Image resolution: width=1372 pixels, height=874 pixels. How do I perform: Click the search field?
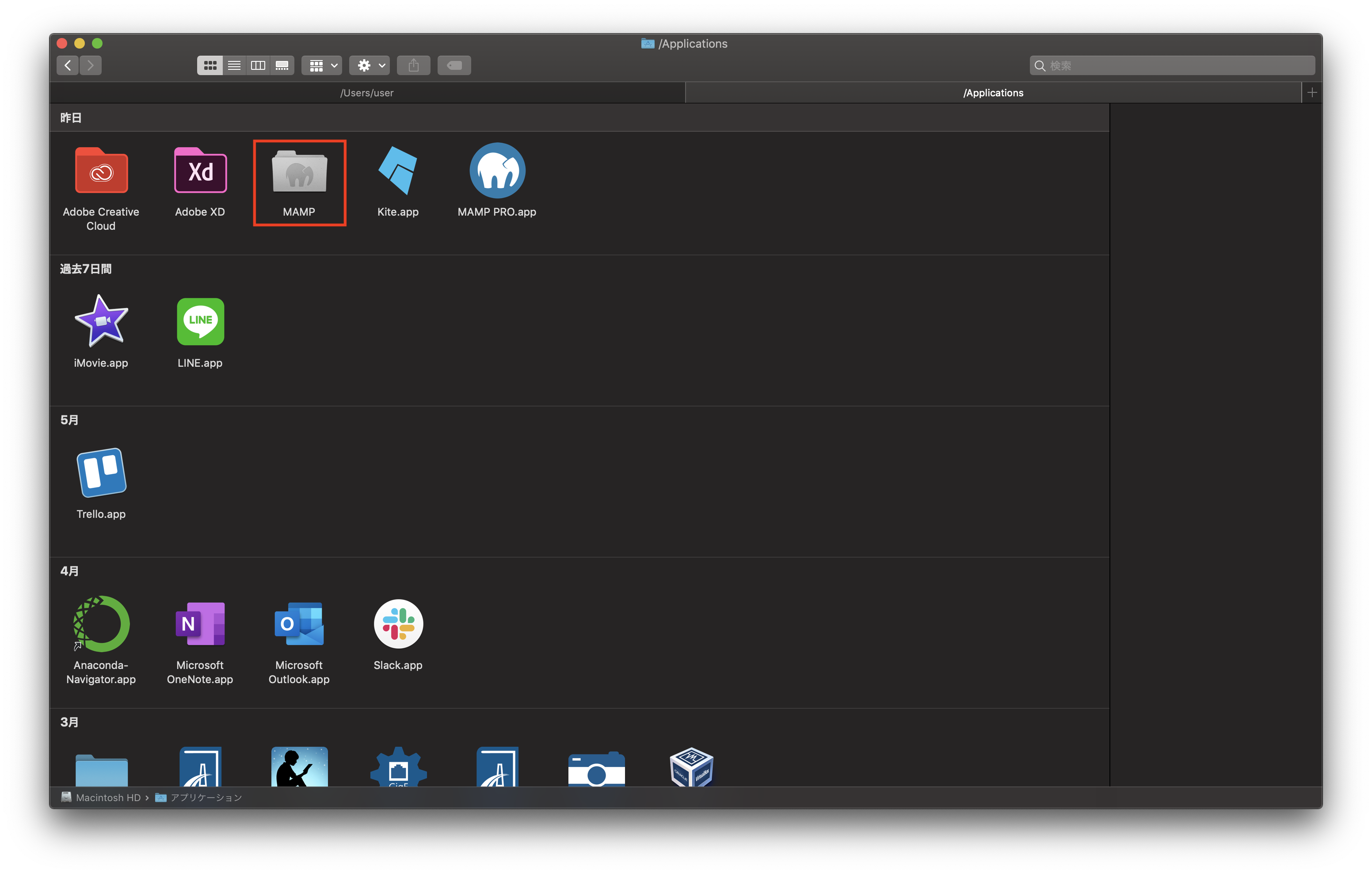(1174, 65)
